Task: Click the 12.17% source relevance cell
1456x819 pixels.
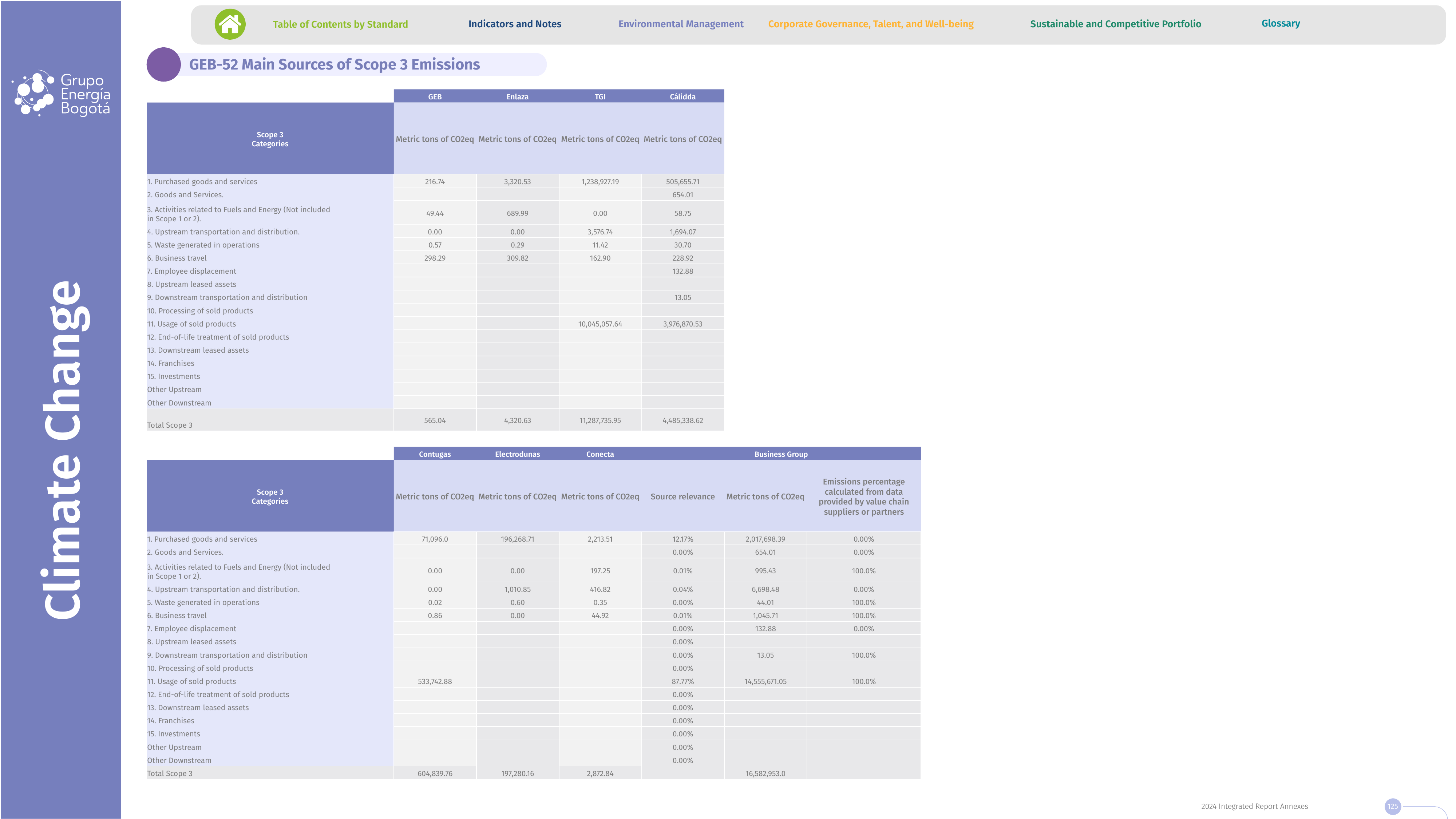Action: (683, 539)
